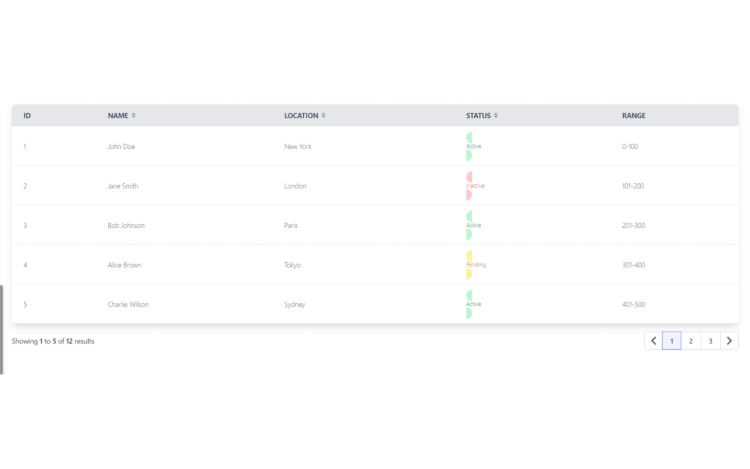Click the 301-400 range value
750x469 pixels.
click(x=633, y=265)
